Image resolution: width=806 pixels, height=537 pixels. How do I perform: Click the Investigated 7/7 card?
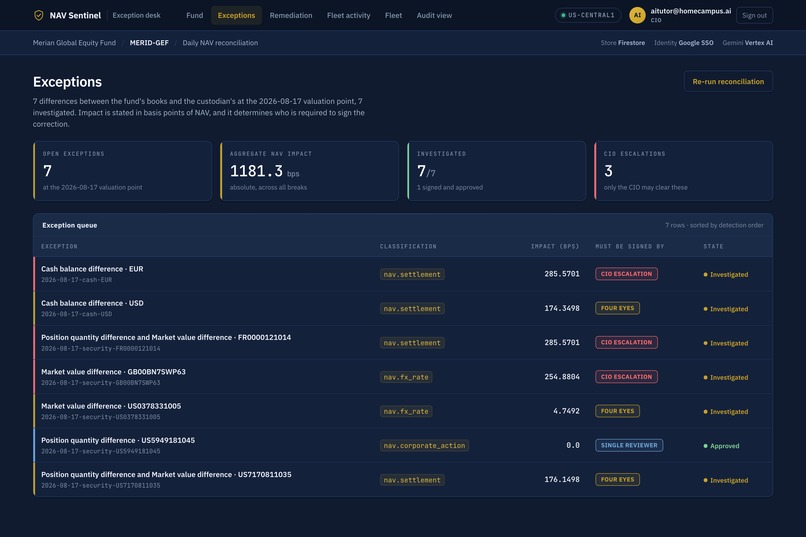click(497, 171)
